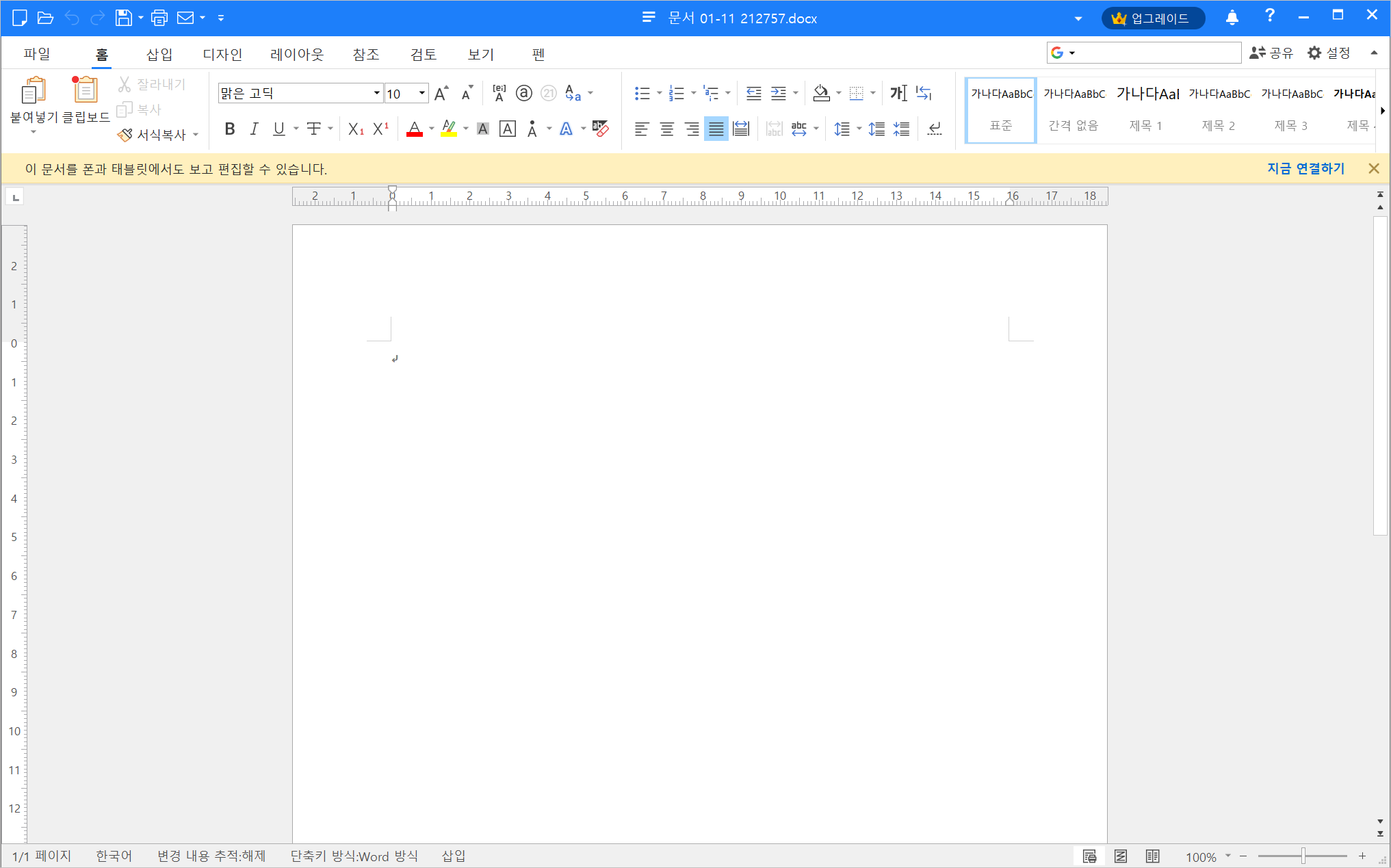Center align the paragraph text
The height and width of the screenshot is (868, 1391).
click(x=666, y=129)
